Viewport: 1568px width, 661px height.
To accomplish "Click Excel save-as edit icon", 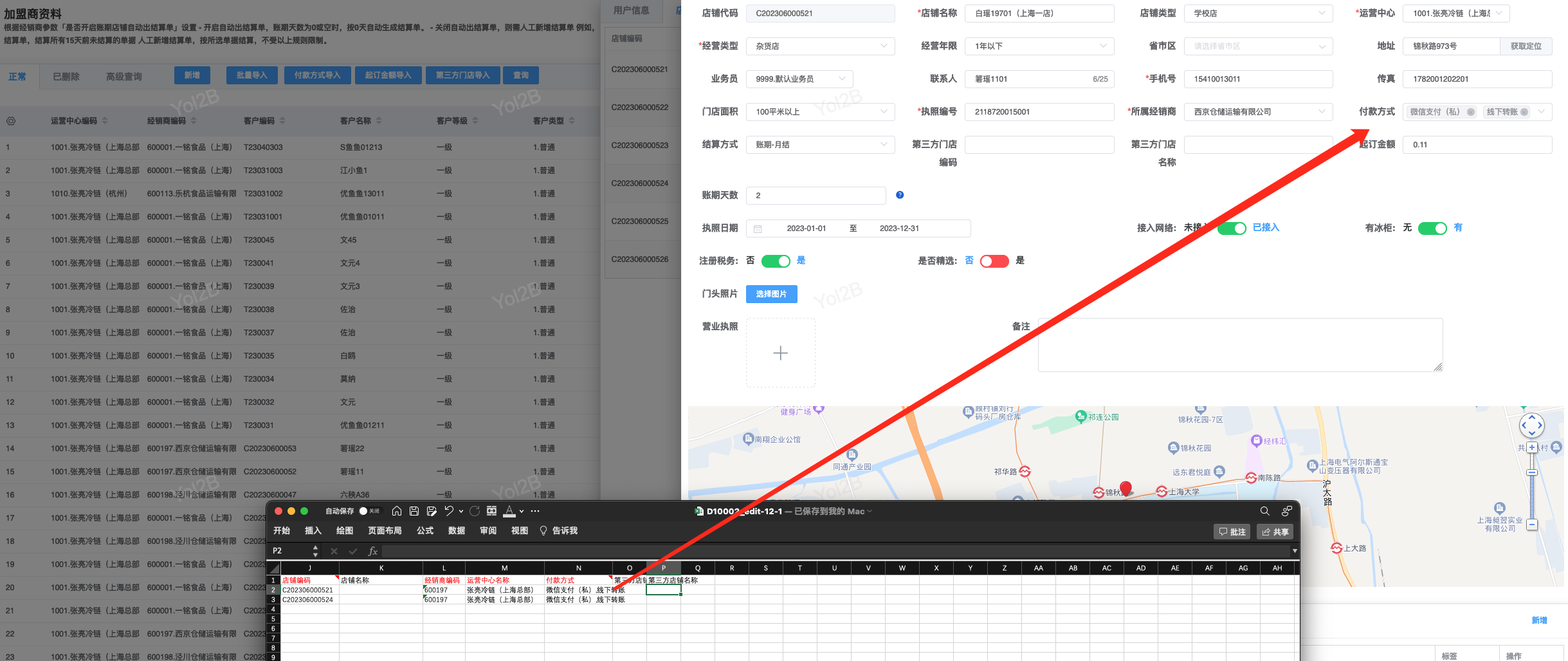I will tap(432, 511).
